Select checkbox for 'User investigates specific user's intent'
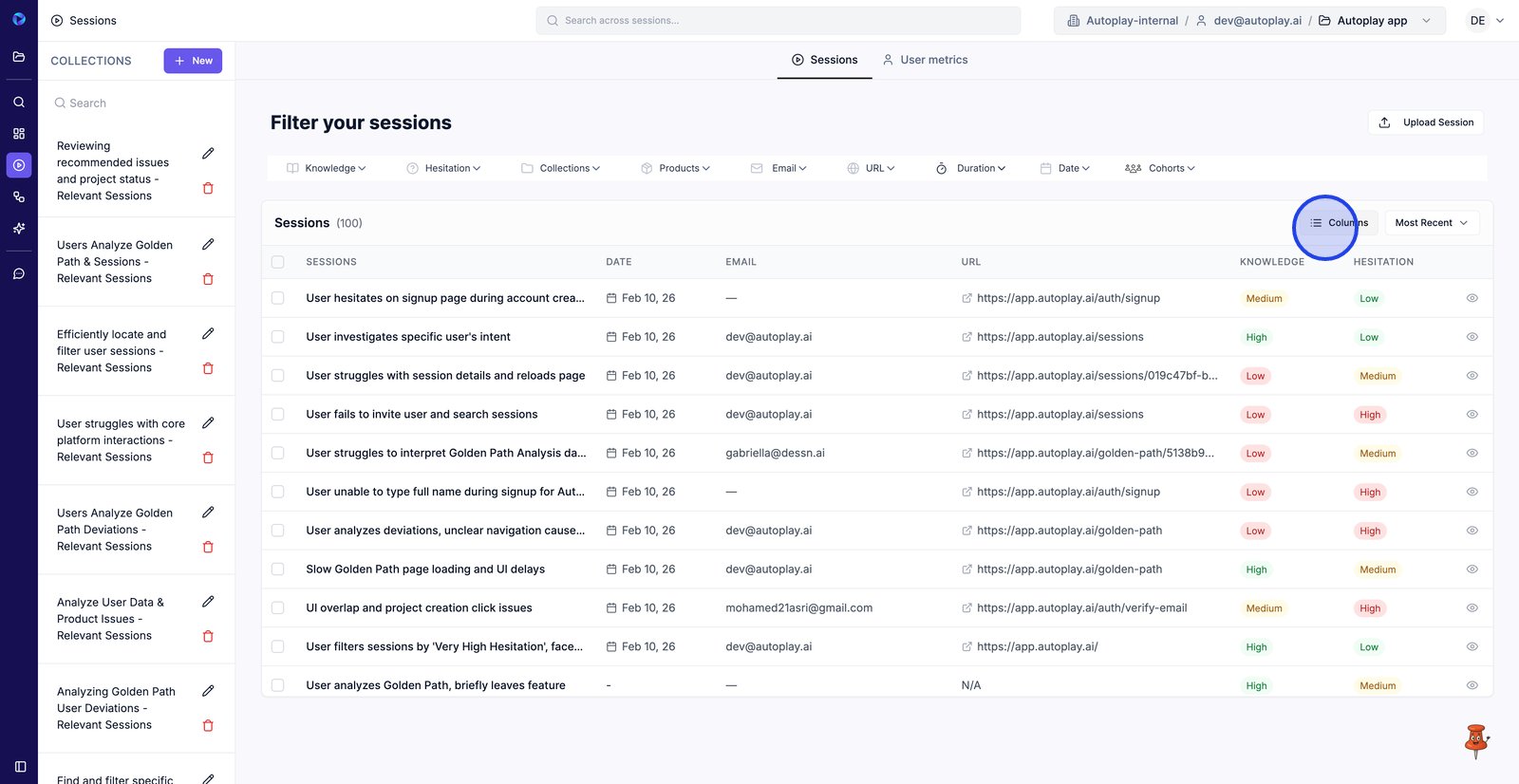Image resolution: width=1519 pixels, height=784 pixels. click(278, 337)
